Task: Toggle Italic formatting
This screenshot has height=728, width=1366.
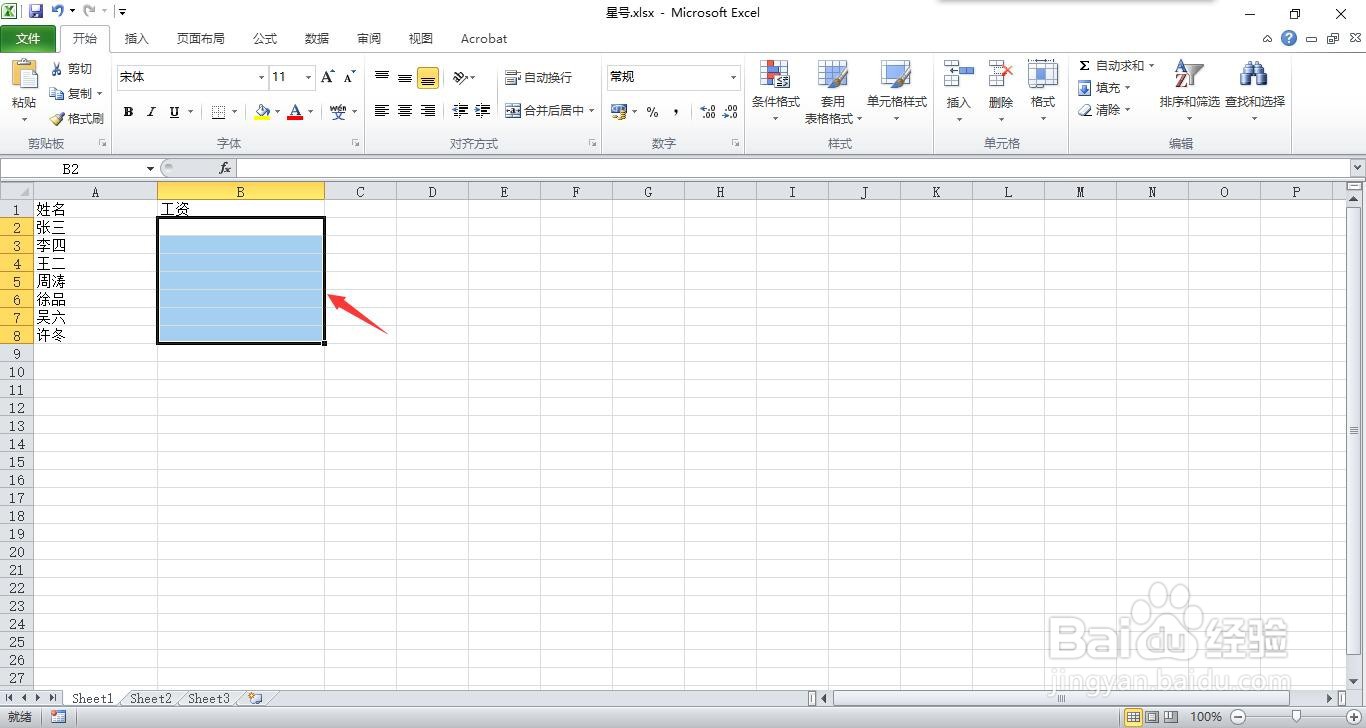Action: pos(151,112)
